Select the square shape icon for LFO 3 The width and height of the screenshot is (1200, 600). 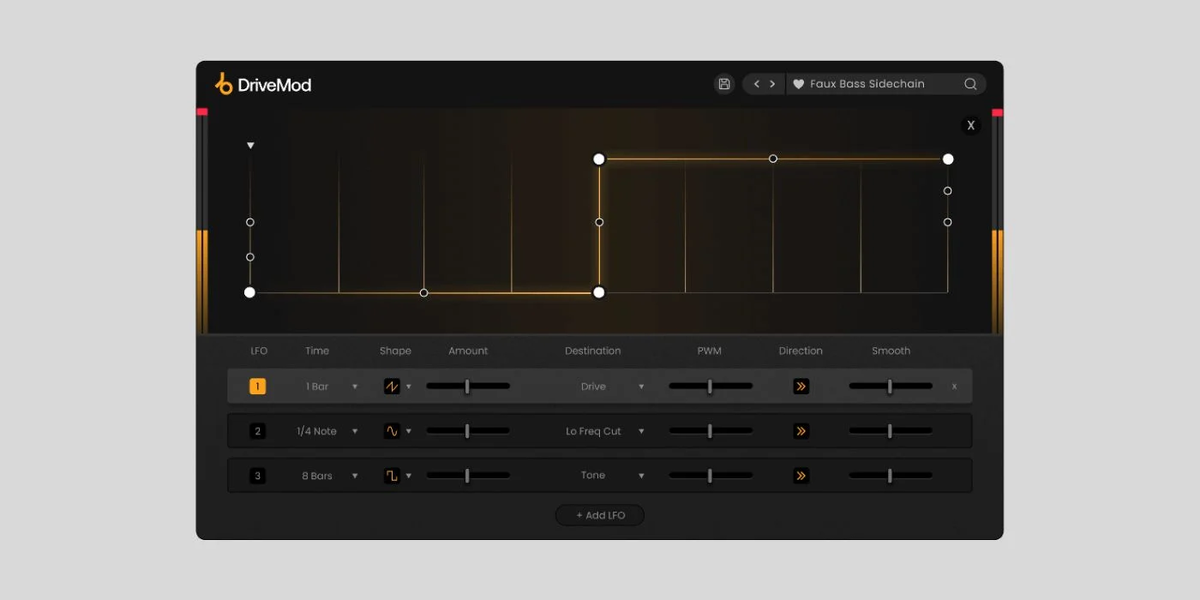click(392, 476)
